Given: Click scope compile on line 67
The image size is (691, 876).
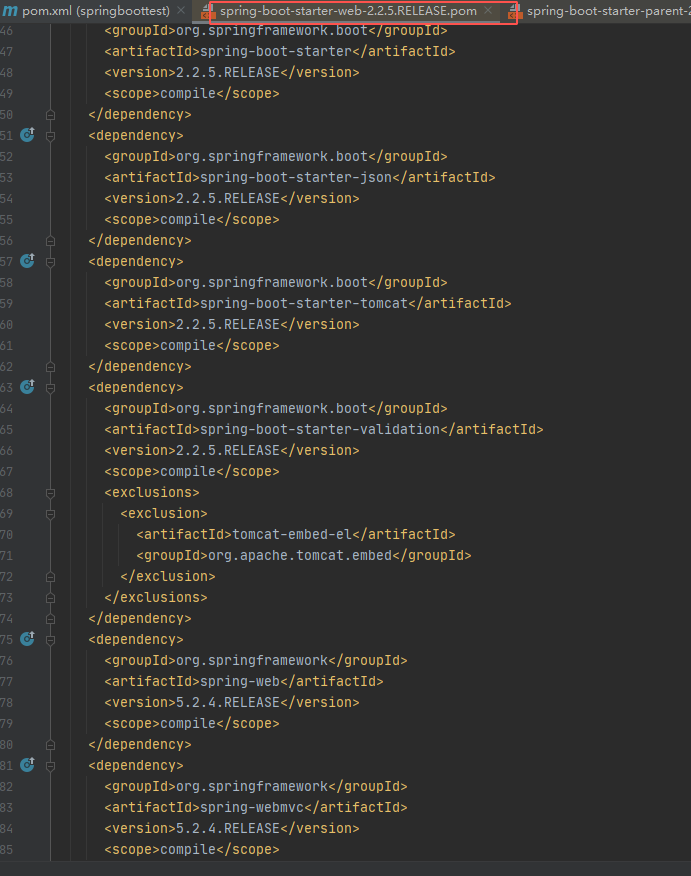Looking at the screenshot, I should 188,472.
